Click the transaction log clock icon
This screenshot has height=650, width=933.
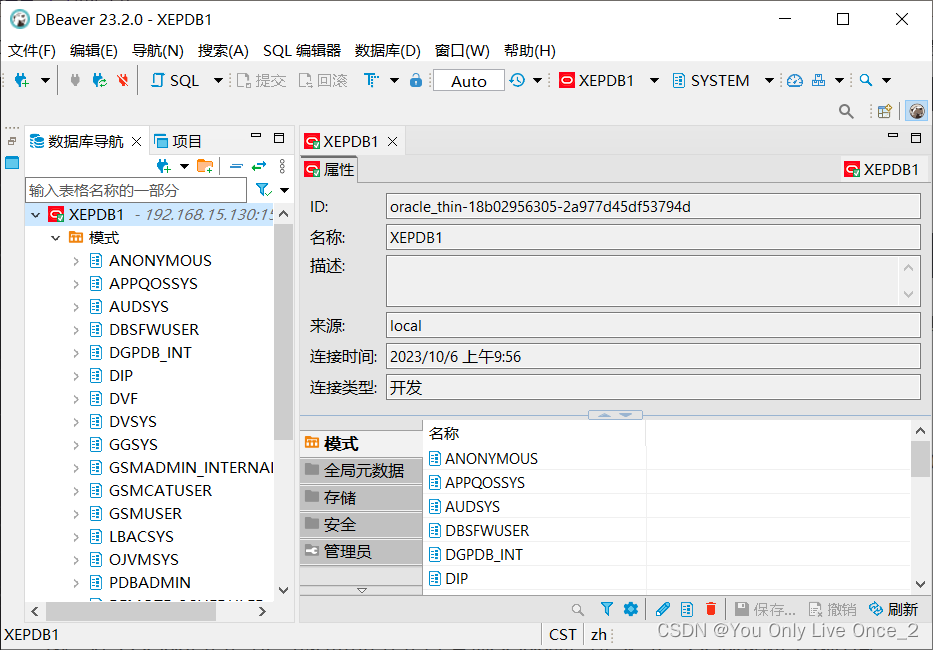pos(517,80)
